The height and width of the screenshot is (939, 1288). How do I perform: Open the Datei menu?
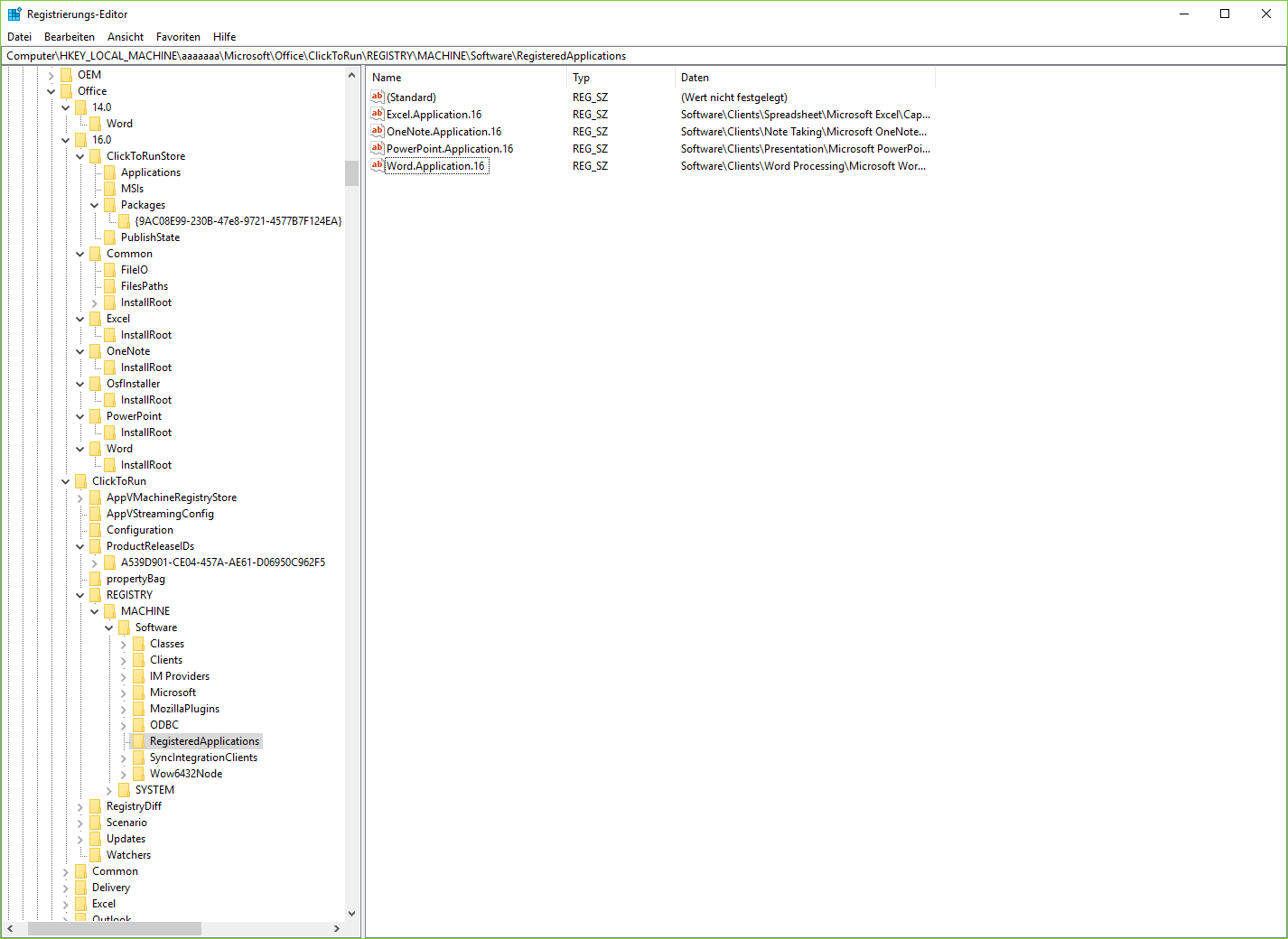point(19,37)
